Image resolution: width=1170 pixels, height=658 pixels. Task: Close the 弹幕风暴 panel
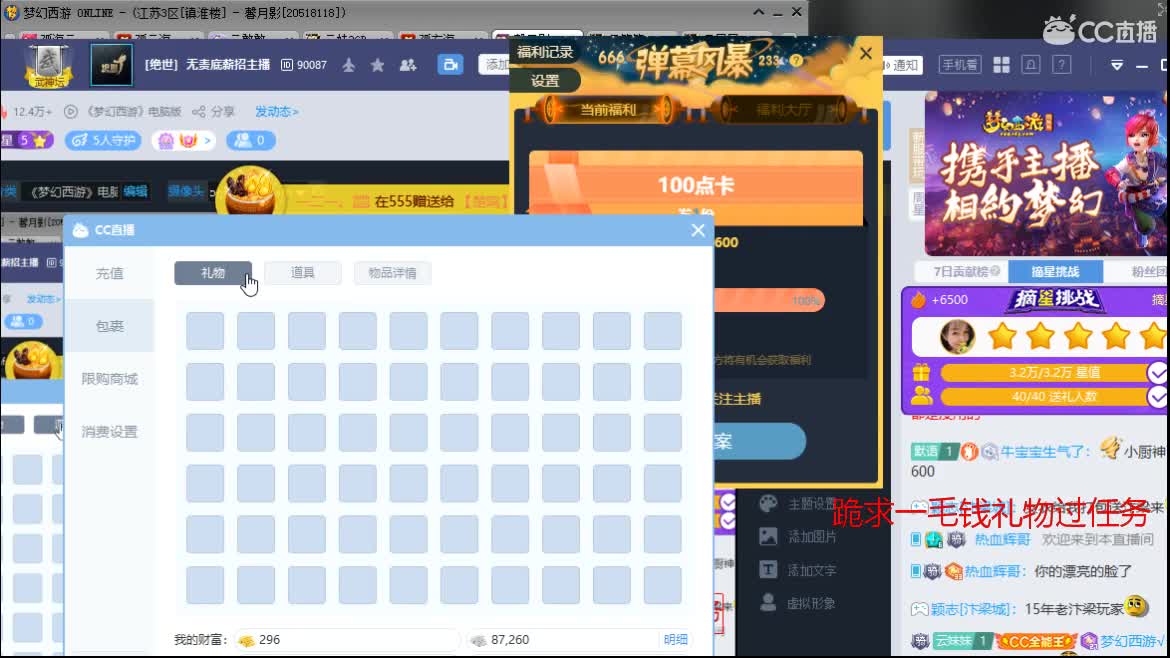coord(866,53)
